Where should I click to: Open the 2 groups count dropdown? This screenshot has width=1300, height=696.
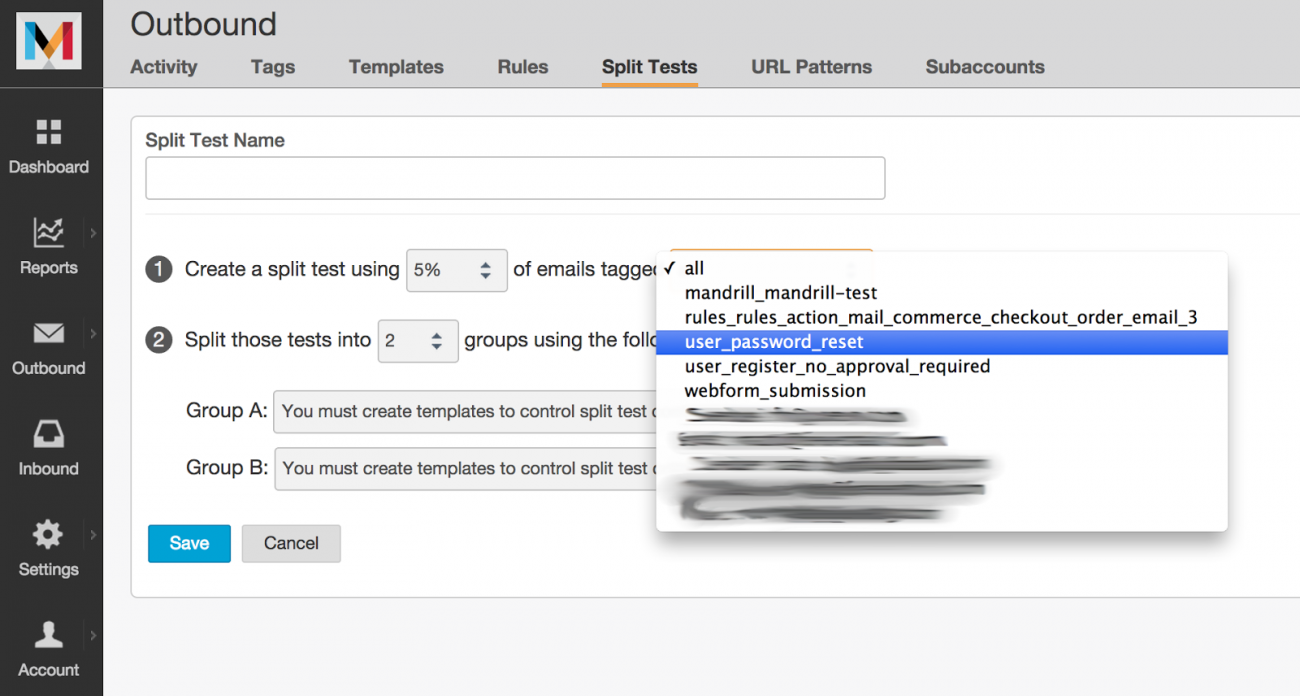[418, 341]
